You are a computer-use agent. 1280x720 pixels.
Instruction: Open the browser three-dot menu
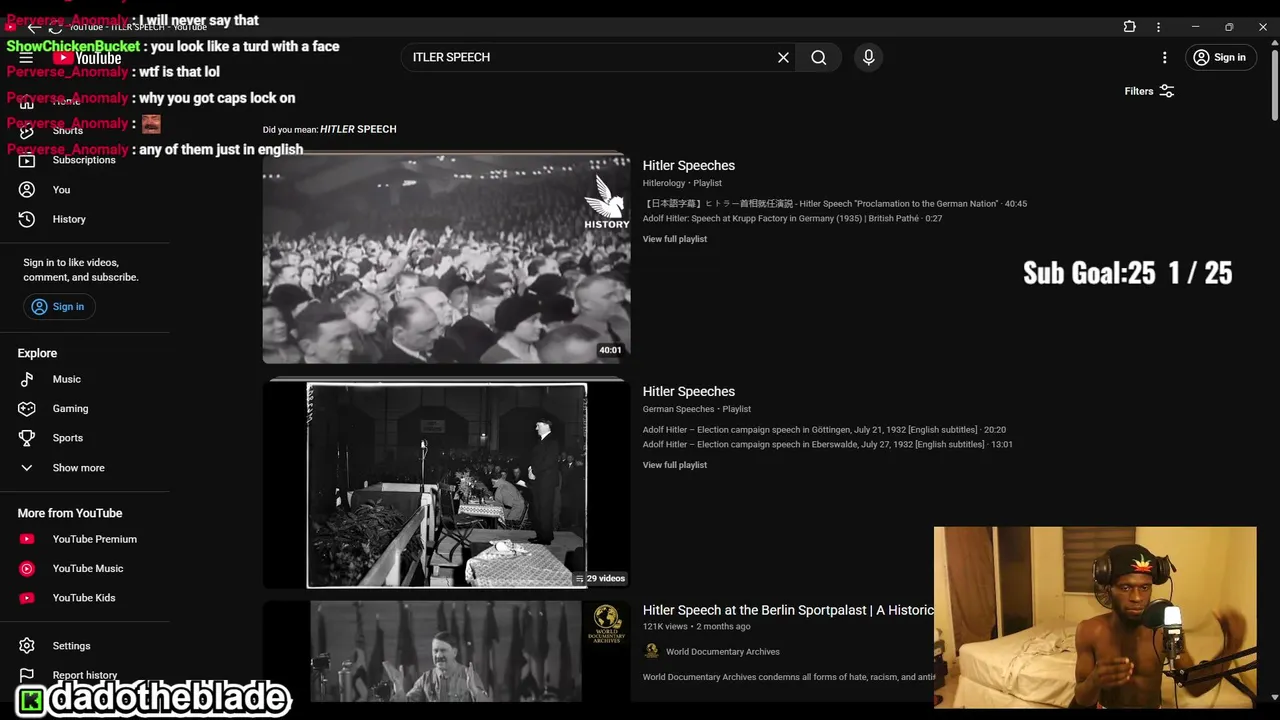tap(1158, 27)
